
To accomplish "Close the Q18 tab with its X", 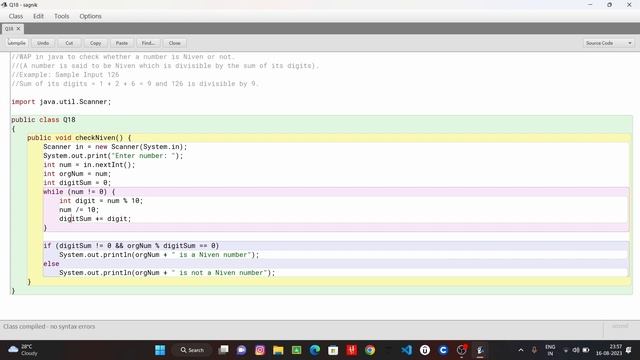I will coord(18,29).
